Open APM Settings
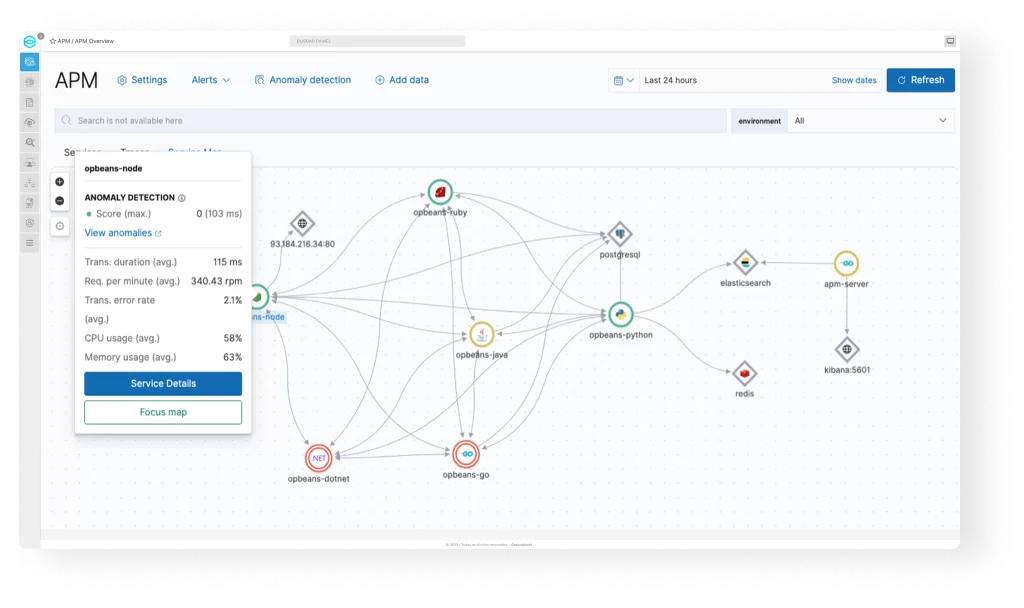 coord(142,80)
